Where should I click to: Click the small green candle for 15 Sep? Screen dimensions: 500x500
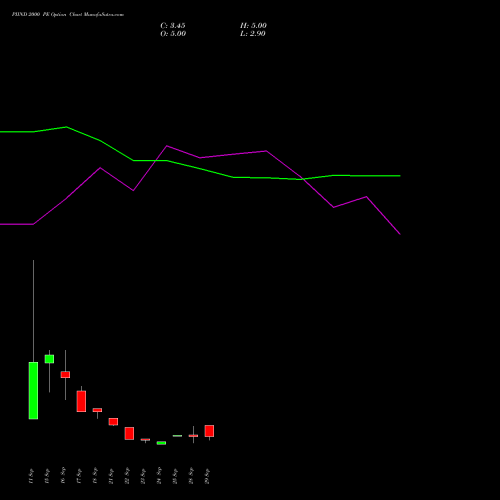point(49,359)
